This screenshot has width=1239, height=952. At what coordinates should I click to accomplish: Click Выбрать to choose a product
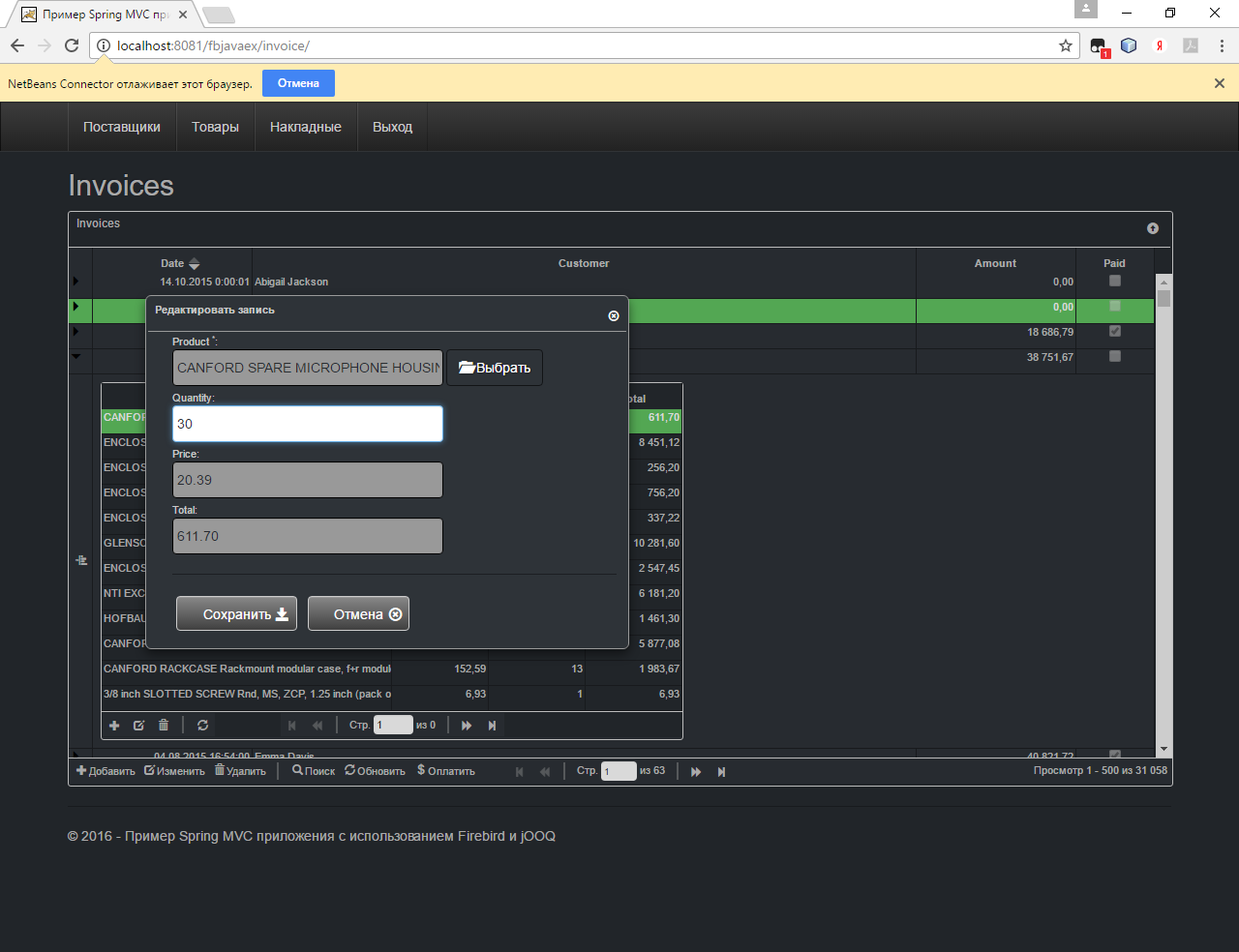(495, 368)
